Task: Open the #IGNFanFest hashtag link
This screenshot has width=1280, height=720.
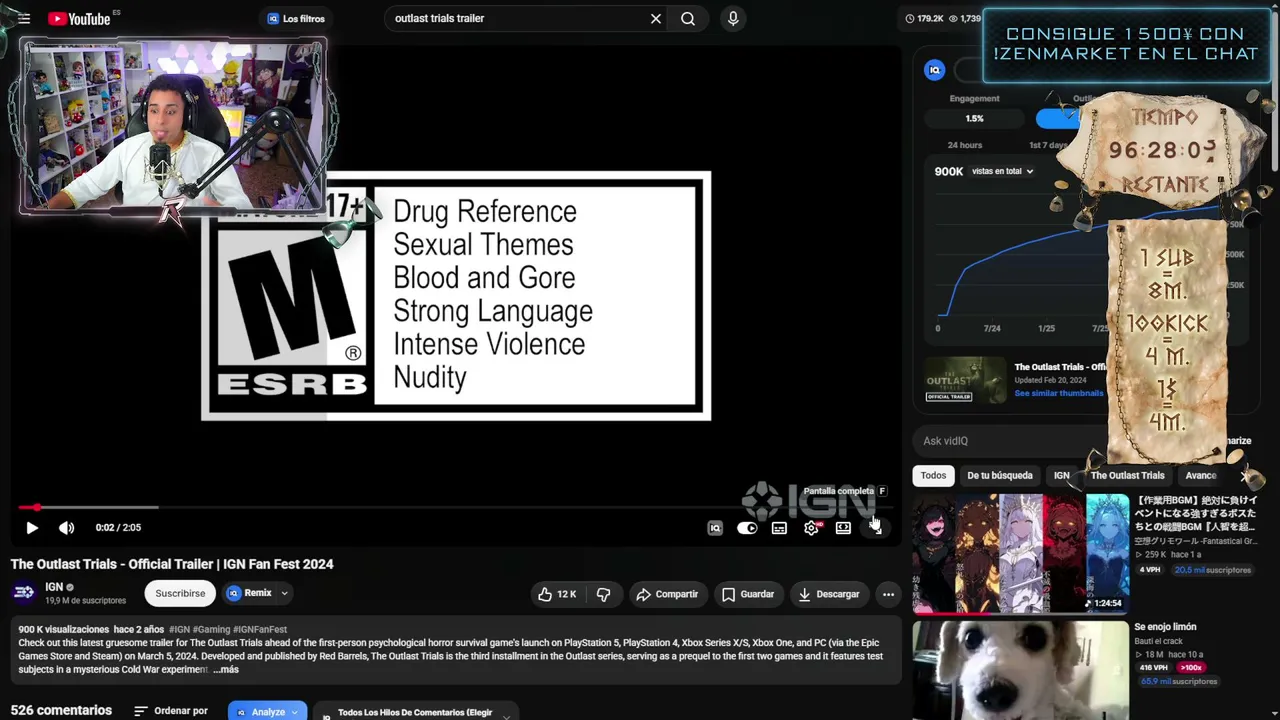Action: (260, 630)
